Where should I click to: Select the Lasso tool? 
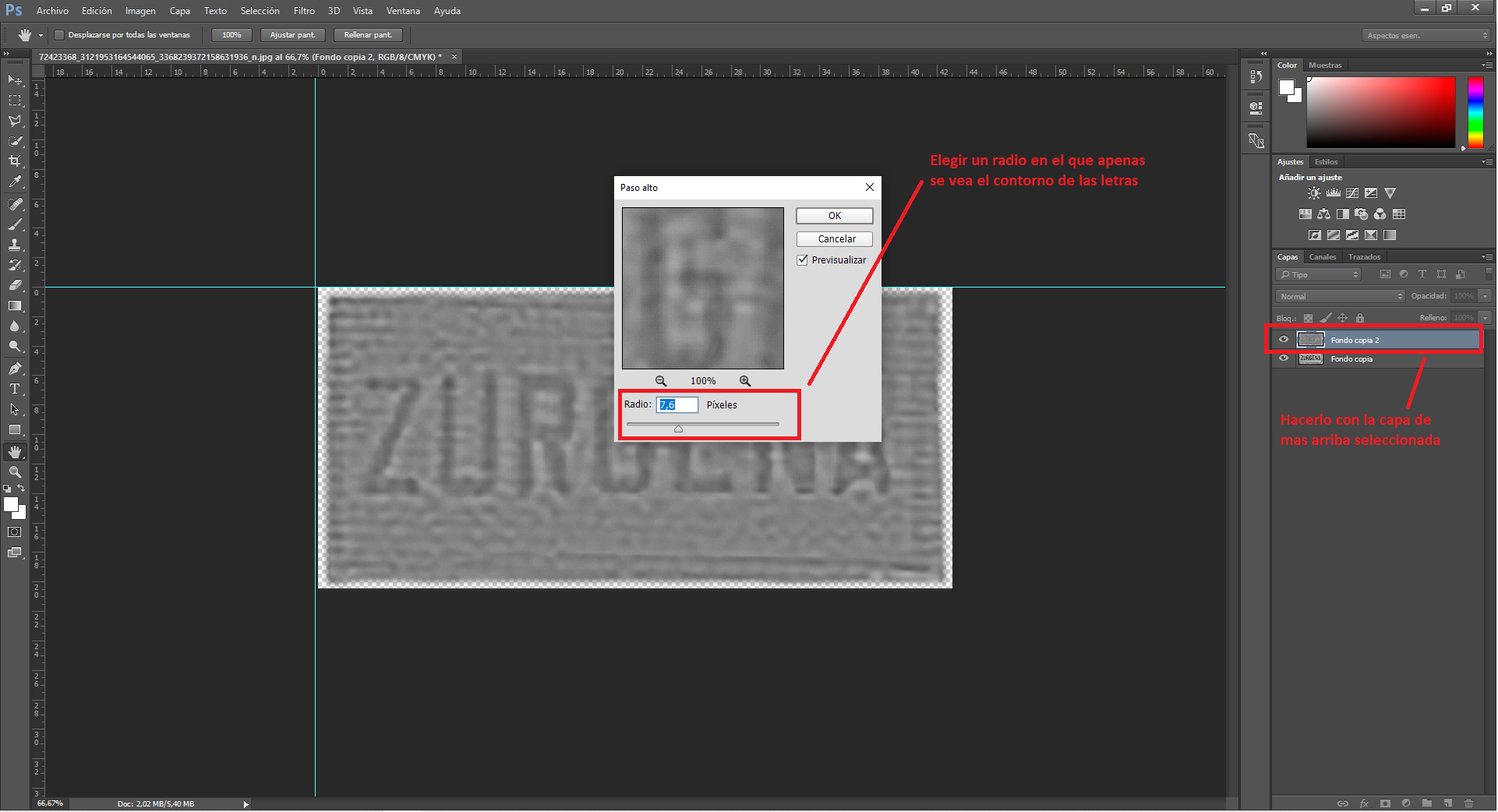click(x=15, y=121)
